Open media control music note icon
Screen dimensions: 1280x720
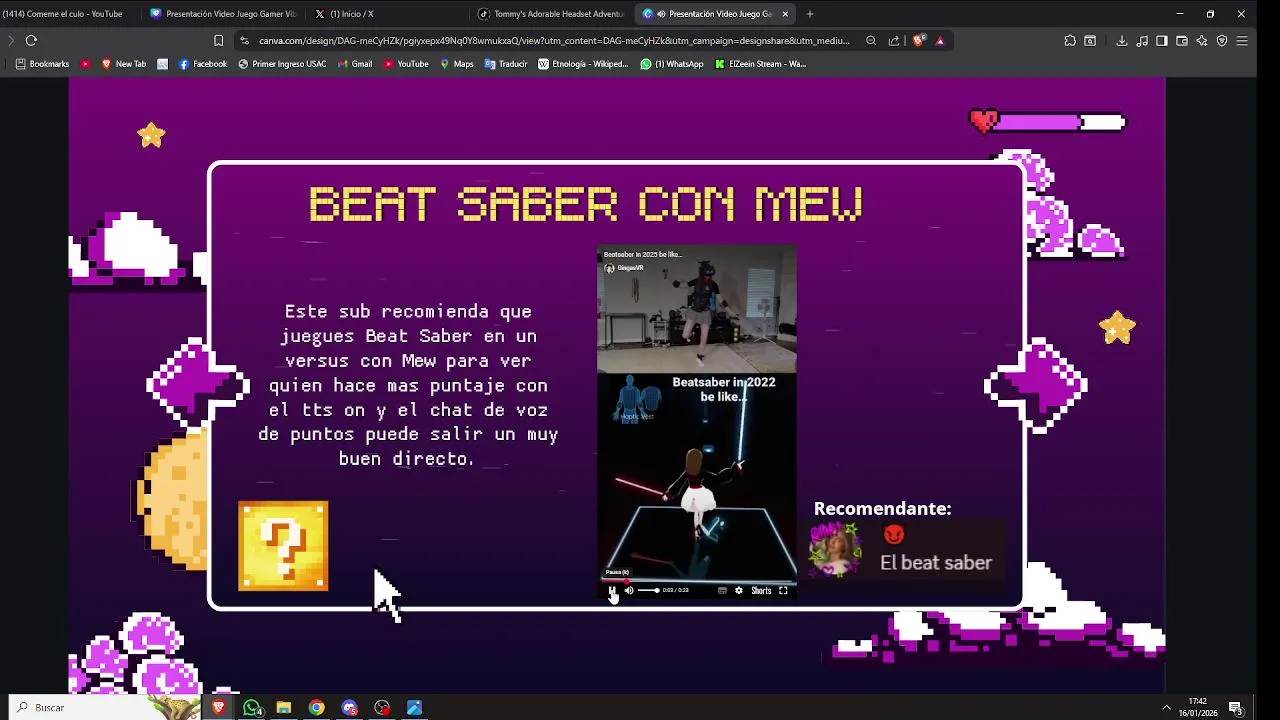(1142, 41)
